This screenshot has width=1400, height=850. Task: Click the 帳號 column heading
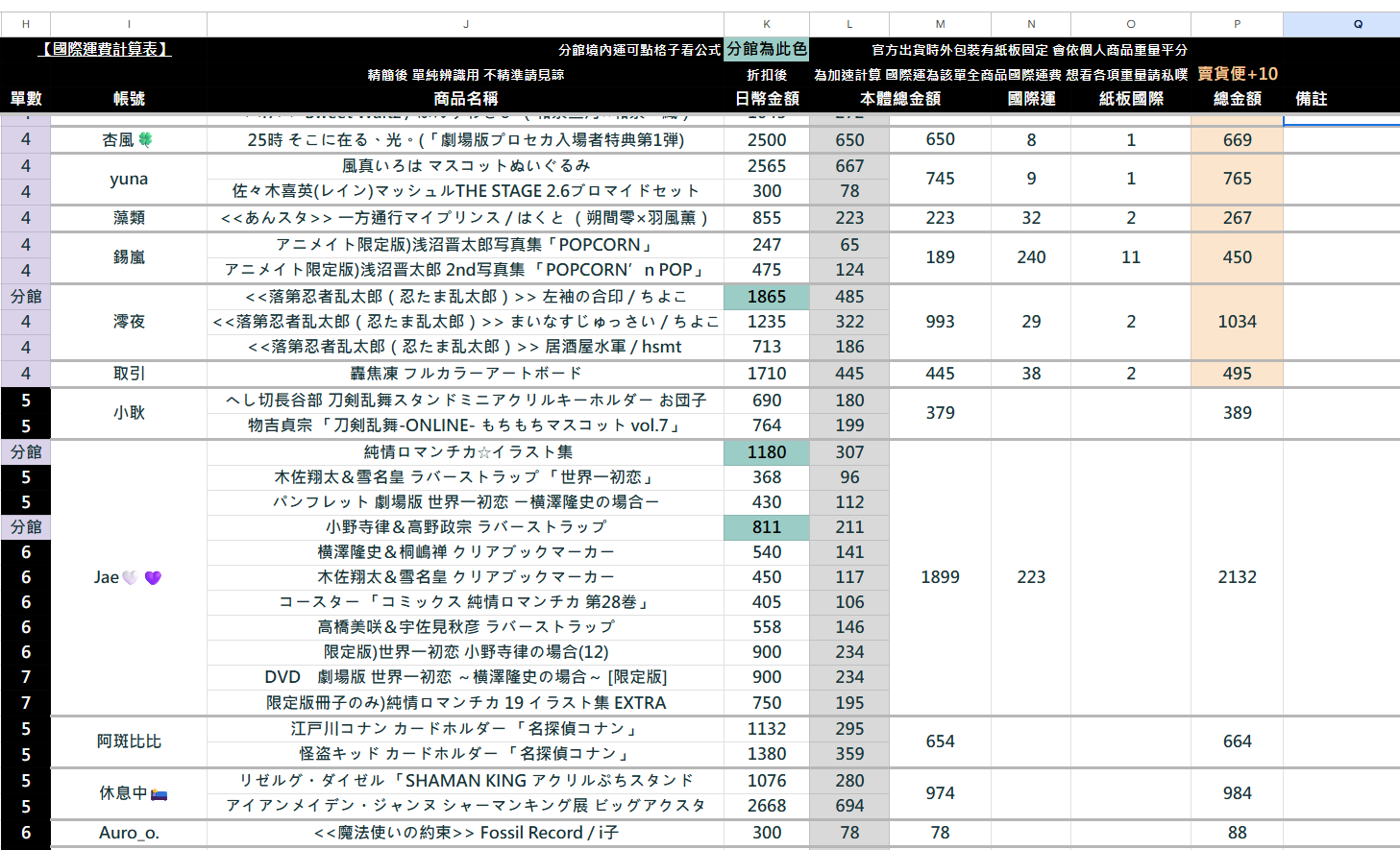[129, 99]
